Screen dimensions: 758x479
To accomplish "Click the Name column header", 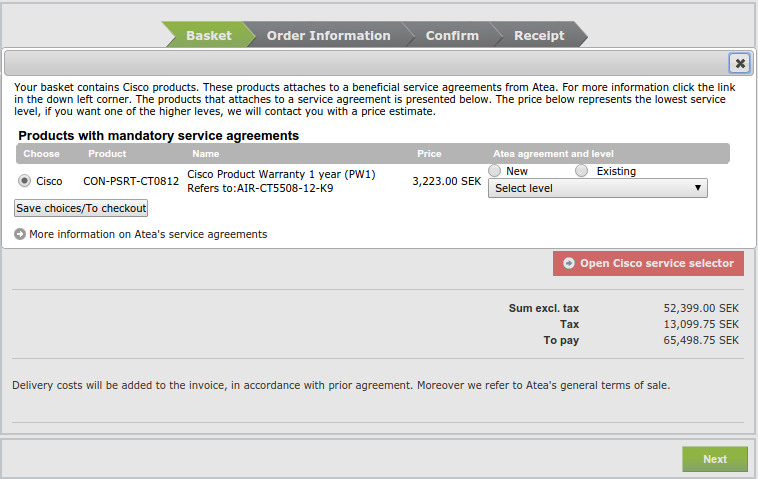I will tap(205, 154).
